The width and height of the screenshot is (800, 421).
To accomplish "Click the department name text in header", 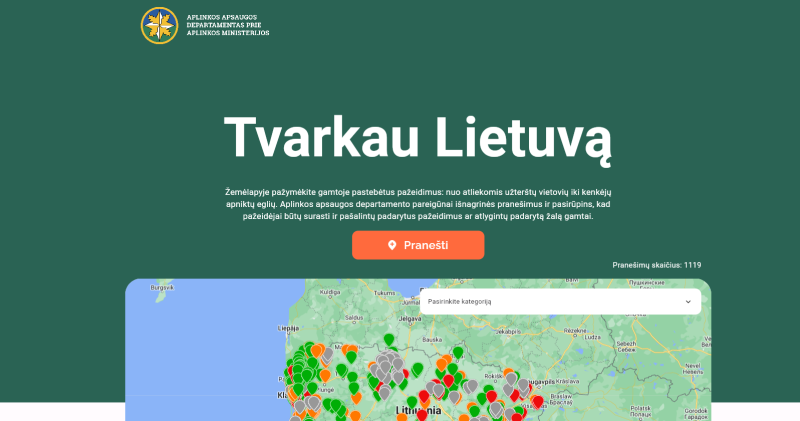I will coord(228,25).
